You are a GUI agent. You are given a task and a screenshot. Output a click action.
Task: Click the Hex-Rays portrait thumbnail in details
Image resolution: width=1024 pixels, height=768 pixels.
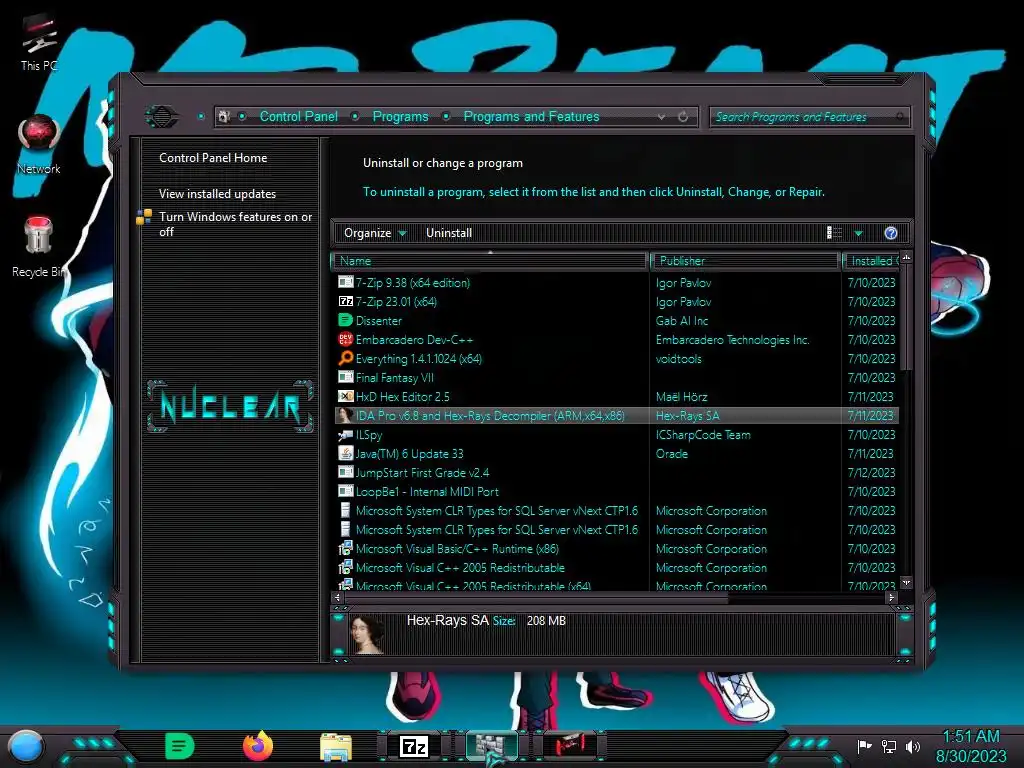point(368,634)
